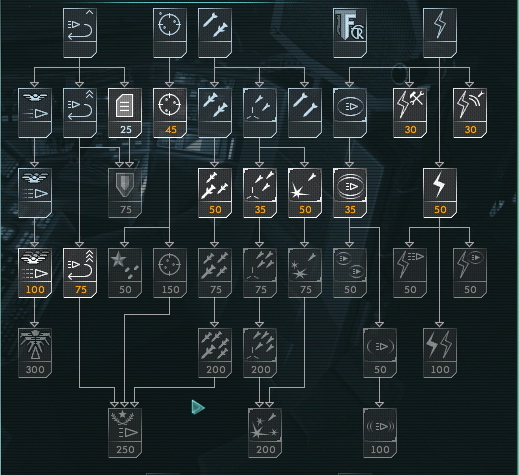Screen dimensions: 519x475
Task: Click the double lightning skill costing 100
Action: click(440, 353)
